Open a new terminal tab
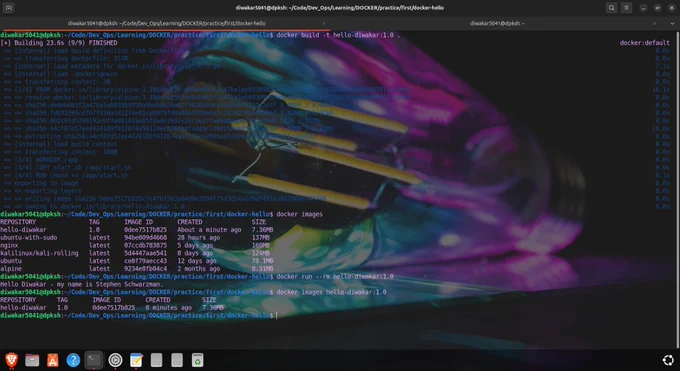Viewport: 680px width, 371px height. (x=8, y=8)
